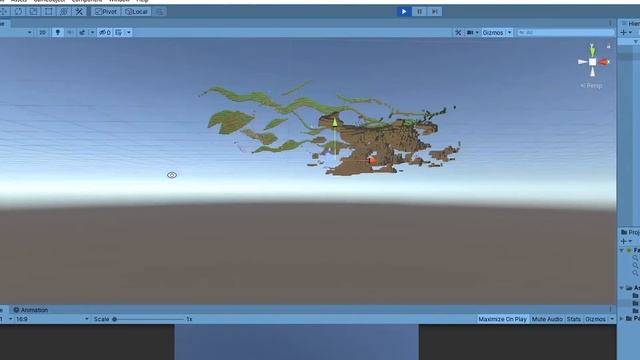
Task: Open the Create (+) menu in Hierarchy panel
Action: pyautogui.click(x=626, y=32)
